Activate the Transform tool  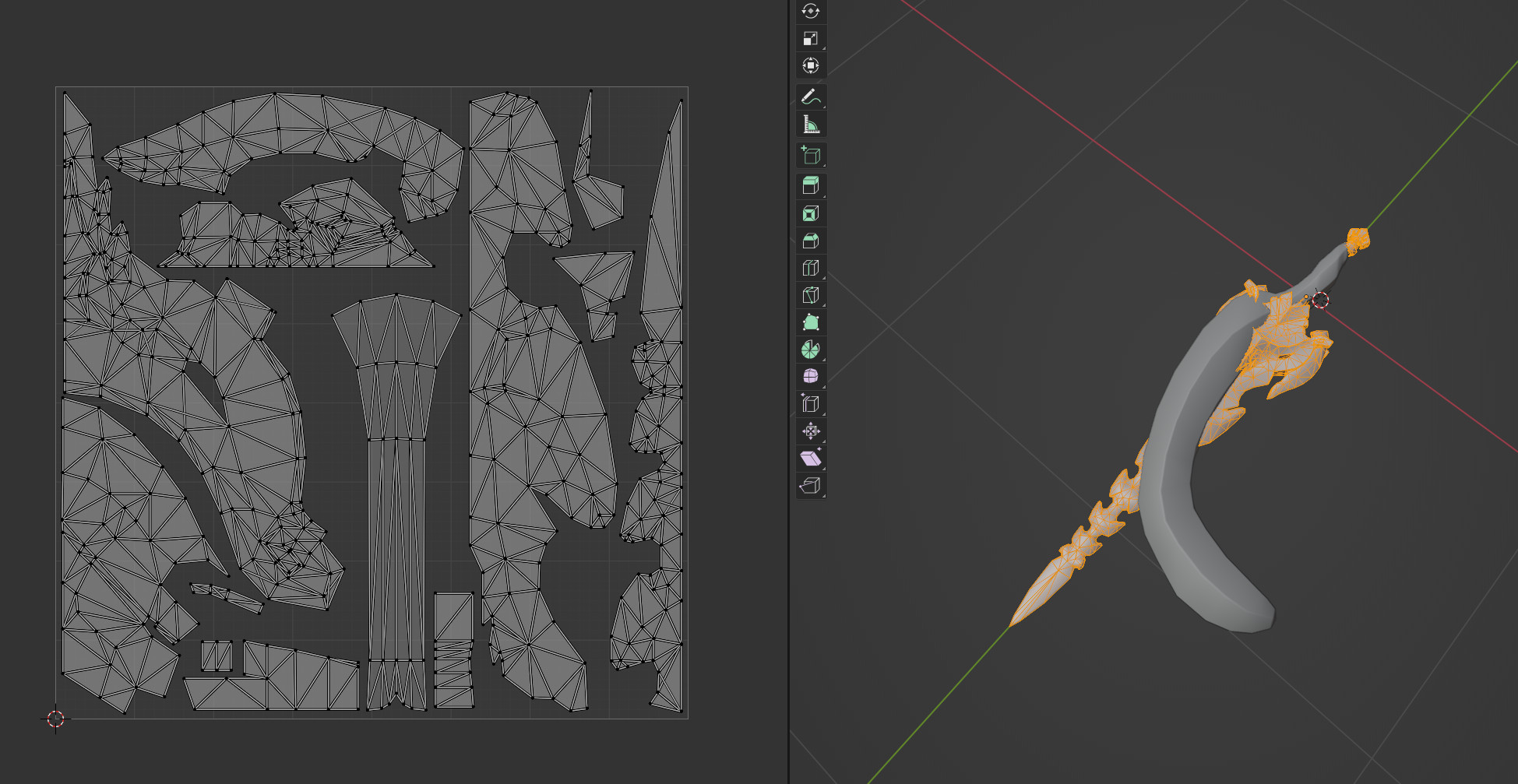[x=810, y=65]
